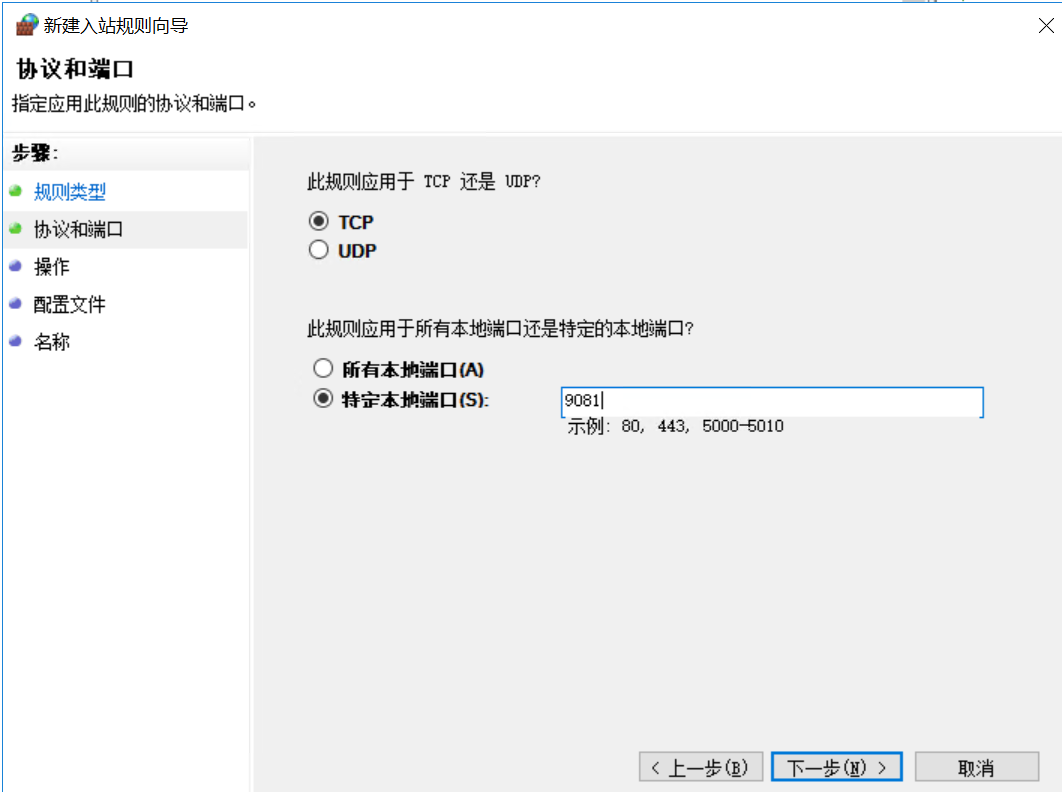Click the firewall icon in the title bar
Image resolution: width=1062 pixels, height=792 pixels.
(x=25, y=24)
